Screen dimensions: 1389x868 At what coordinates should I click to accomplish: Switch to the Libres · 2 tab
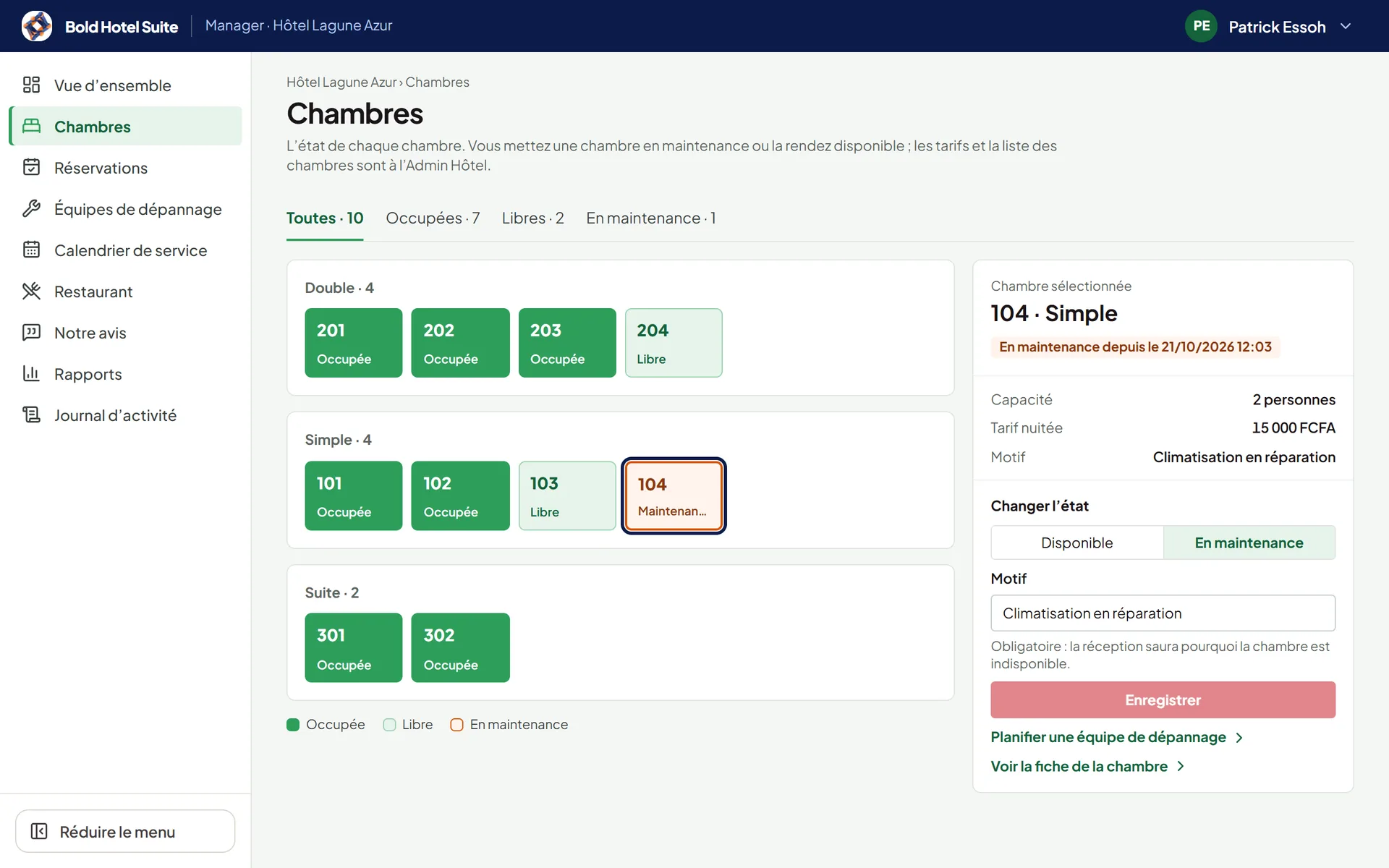pos(532,218)
